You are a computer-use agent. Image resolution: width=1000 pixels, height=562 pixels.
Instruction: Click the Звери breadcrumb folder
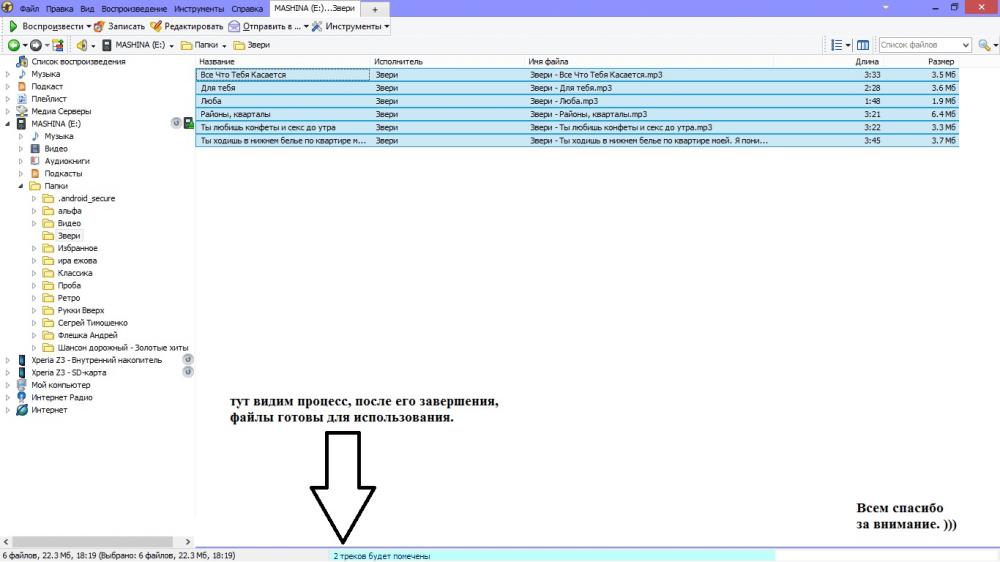tap(252, 45)
